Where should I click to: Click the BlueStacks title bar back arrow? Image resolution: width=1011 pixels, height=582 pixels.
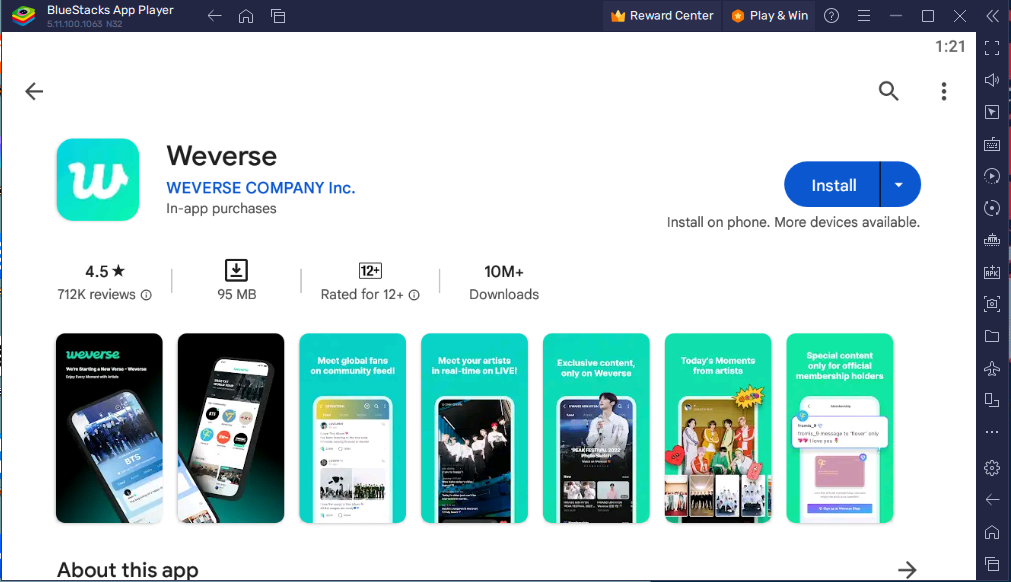[215, 16]
